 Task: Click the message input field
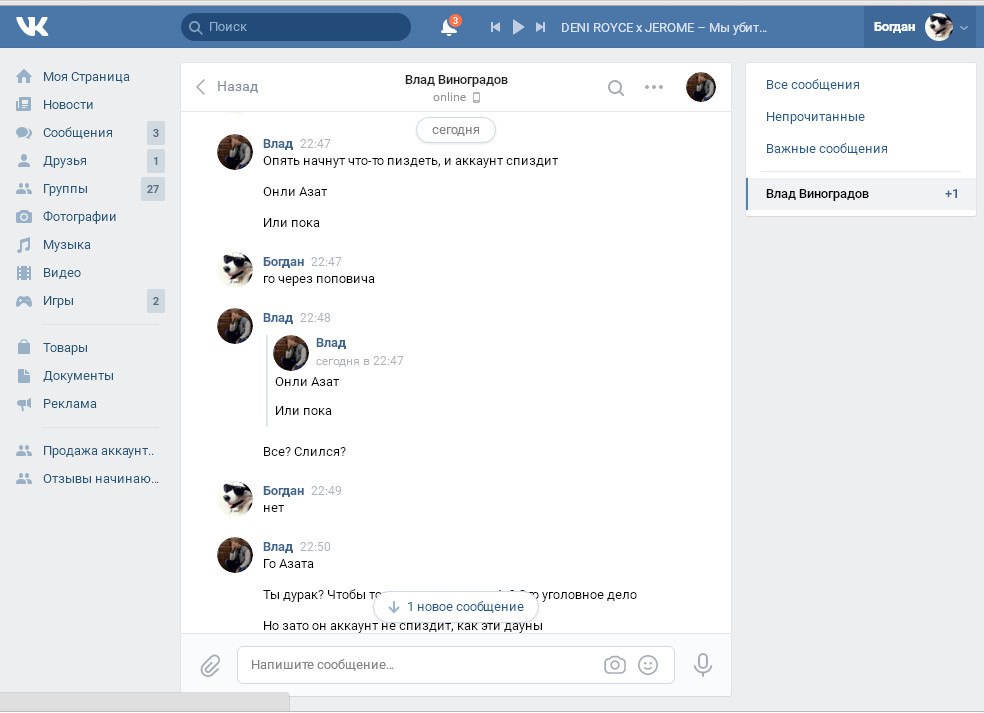[x=420, y=665]
